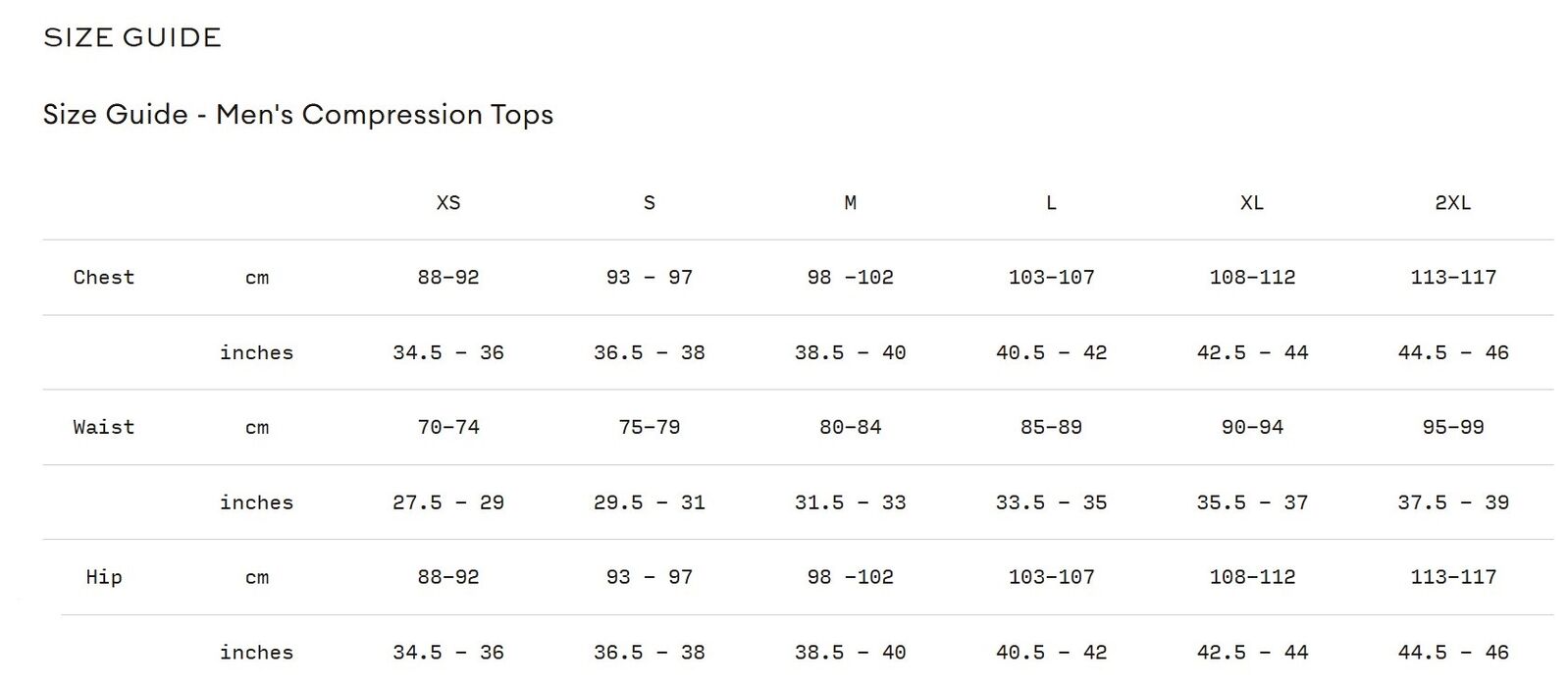
Task: Click the 29.5 - 31 waist inches cell
Action: pos(649,502)
